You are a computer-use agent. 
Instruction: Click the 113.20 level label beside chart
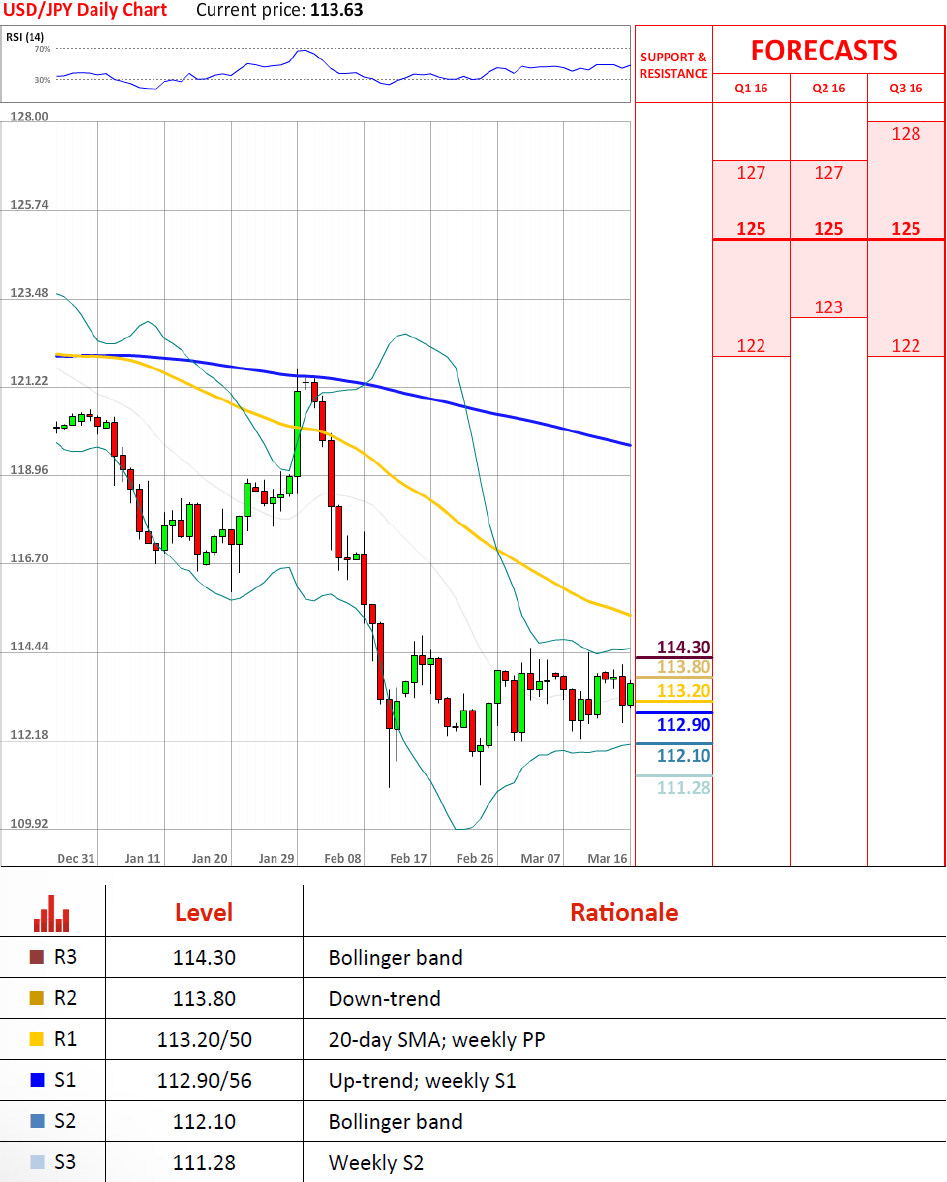click(x=683, y=691)
